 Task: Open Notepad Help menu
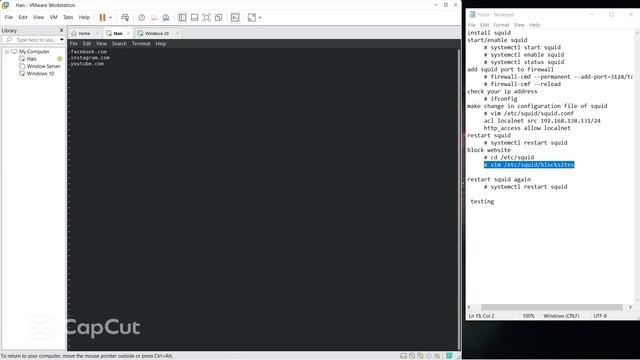tap(535, 25)
